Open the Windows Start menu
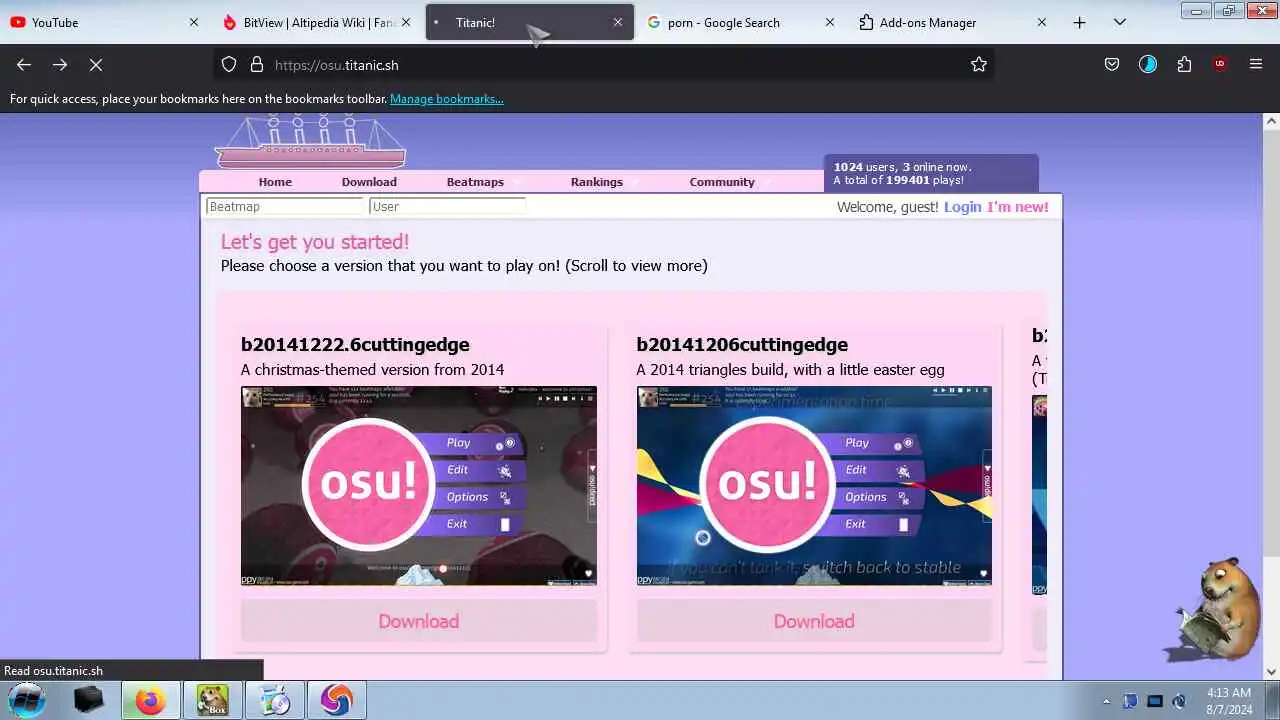The width and height of the screenshot is (1280, 720). pos(27,700)
